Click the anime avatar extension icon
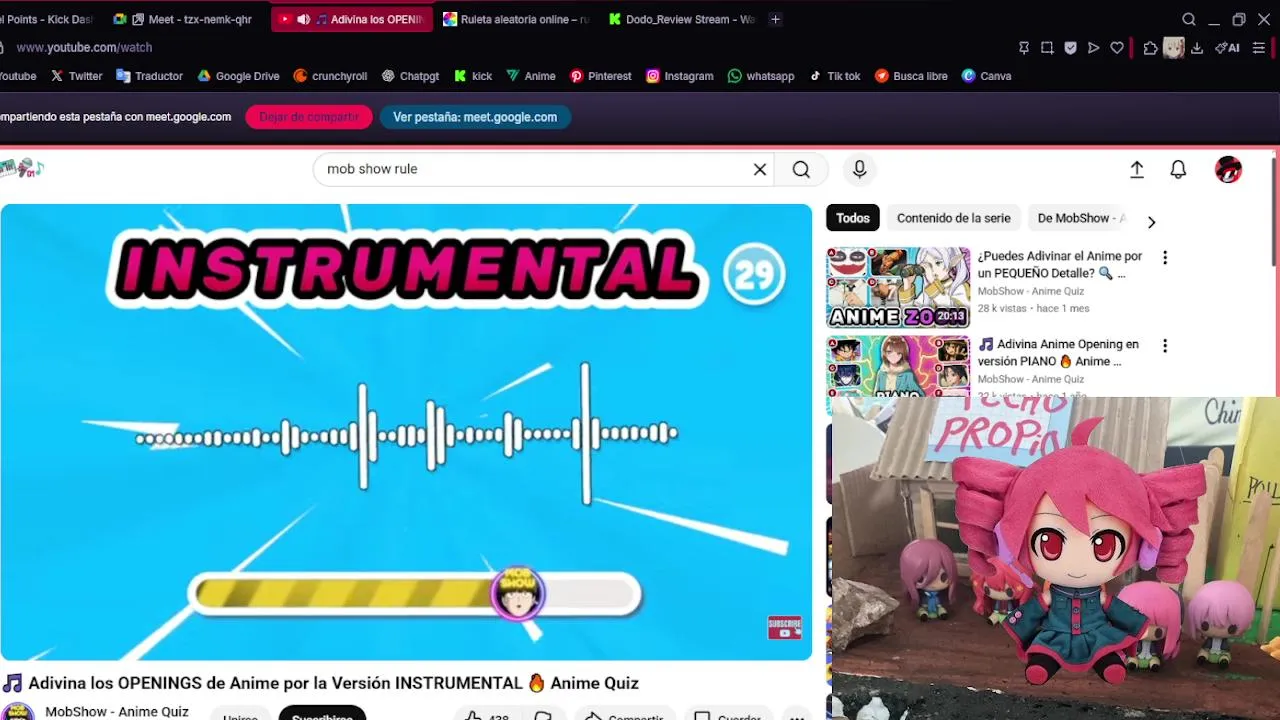 (x=1174, y=47)
